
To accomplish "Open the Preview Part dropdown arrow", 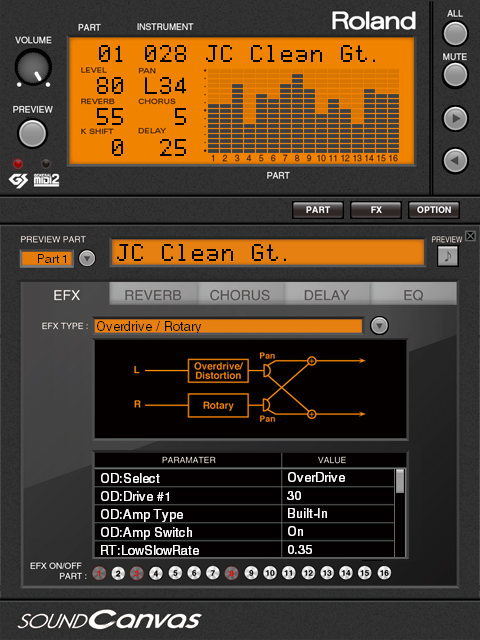I will [x=87, y=258].
